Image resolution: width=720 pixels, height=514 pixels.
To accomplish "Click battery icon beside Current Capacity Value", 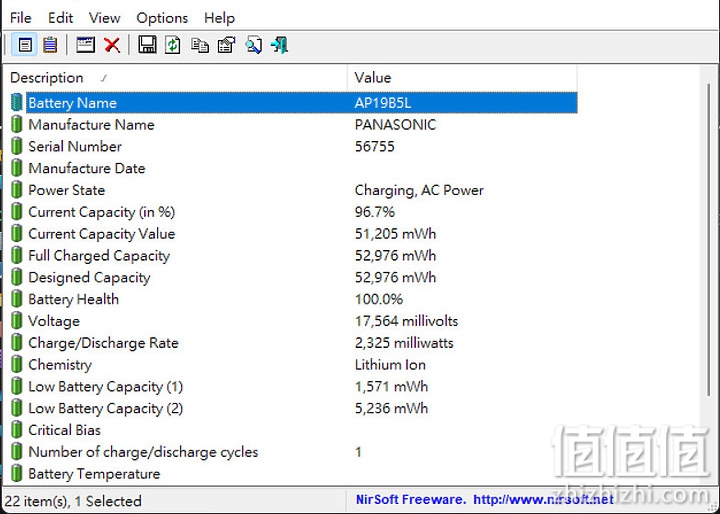I will 17,233.
